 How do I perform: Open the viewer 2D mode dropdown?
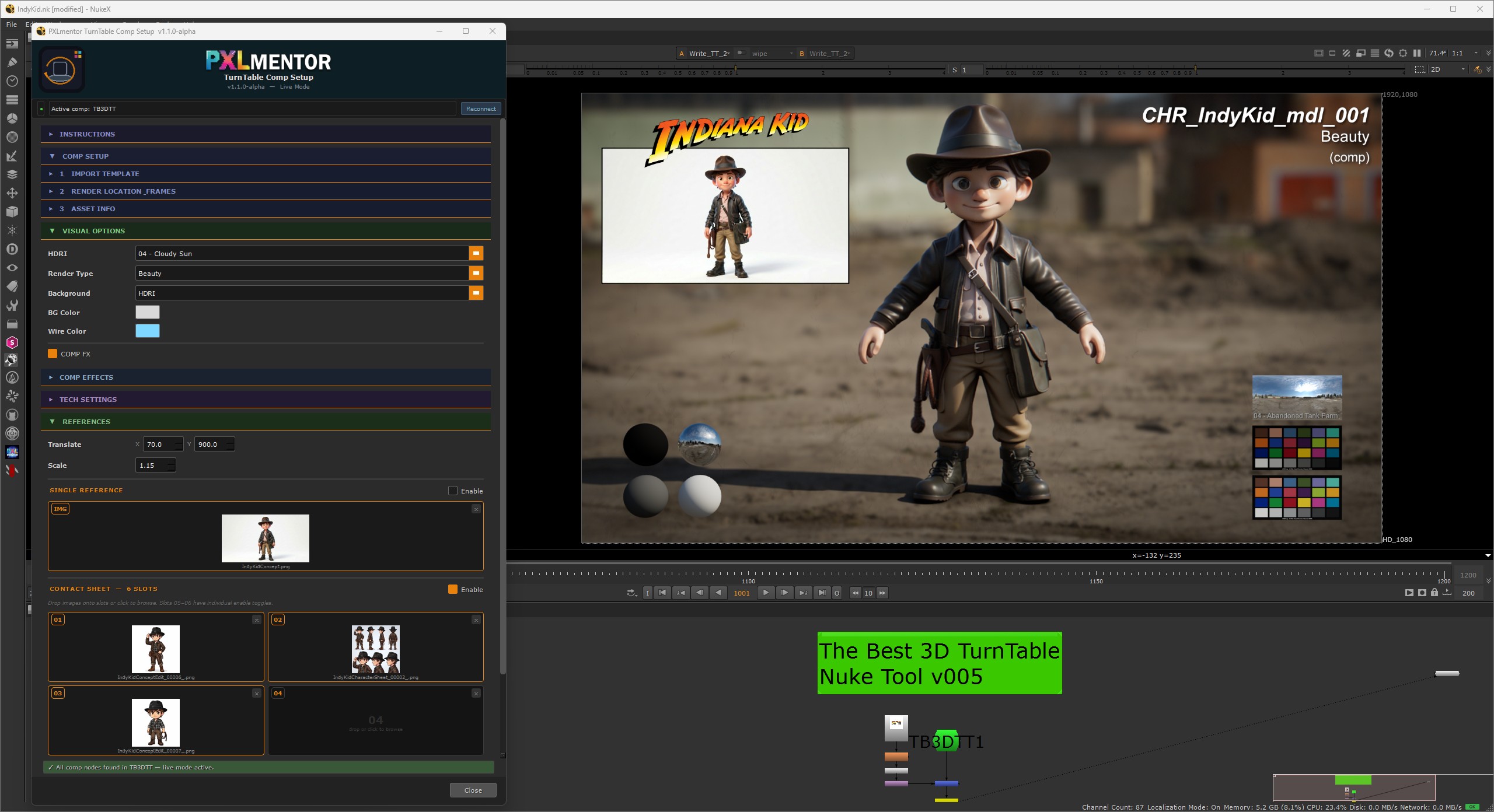1447,69
